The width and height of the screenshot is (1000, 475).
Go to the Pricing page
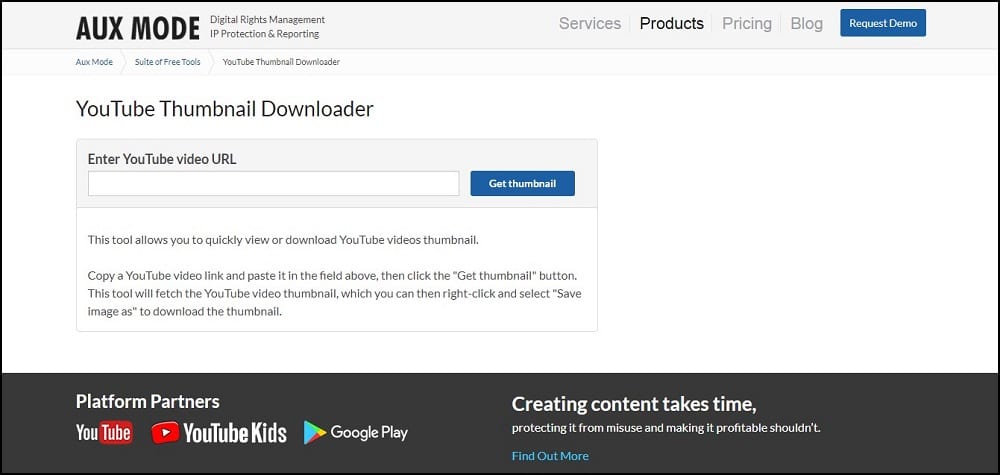tap(747, 24)
